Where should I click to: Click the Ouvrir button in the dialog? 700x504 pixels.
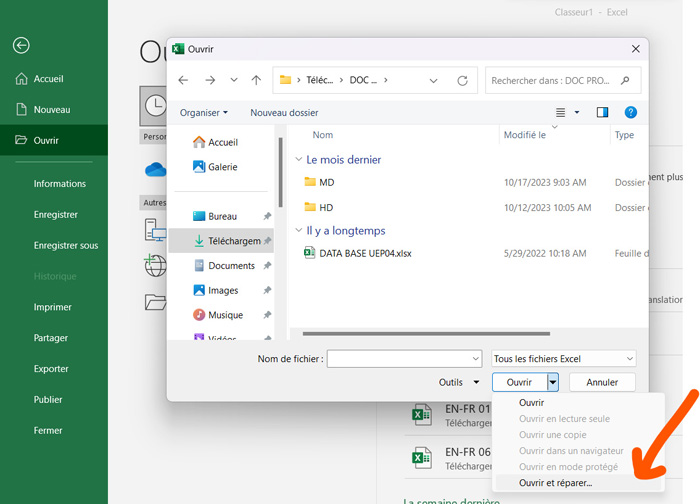pos(520,383)
